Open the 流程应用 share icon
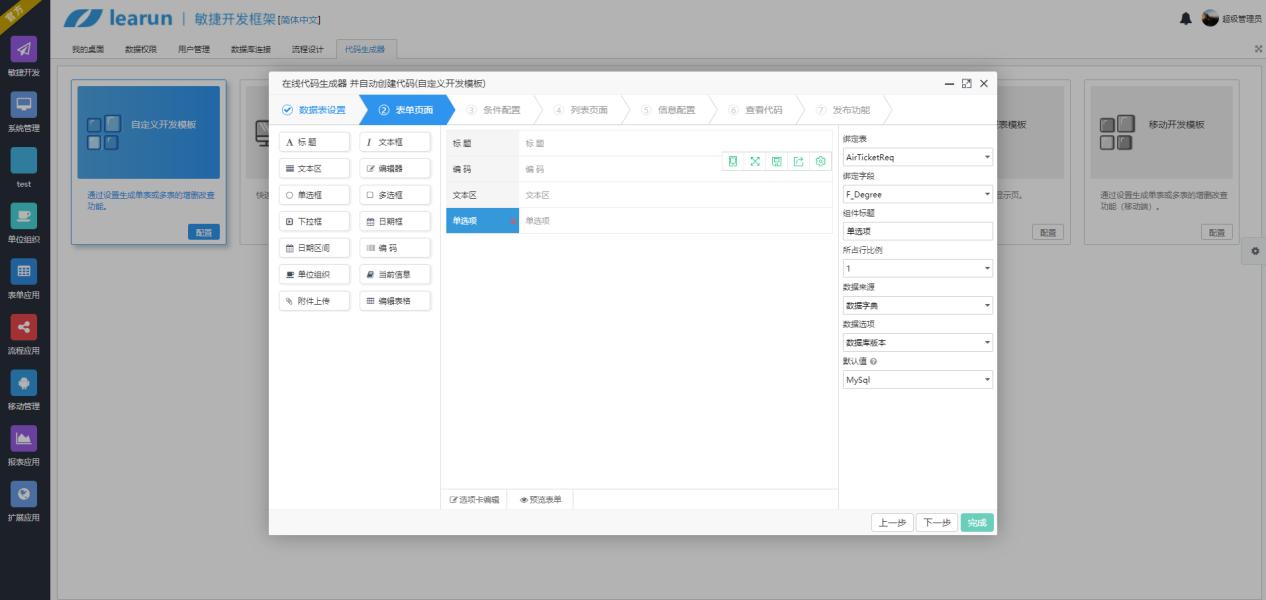 tap(23, 327)
